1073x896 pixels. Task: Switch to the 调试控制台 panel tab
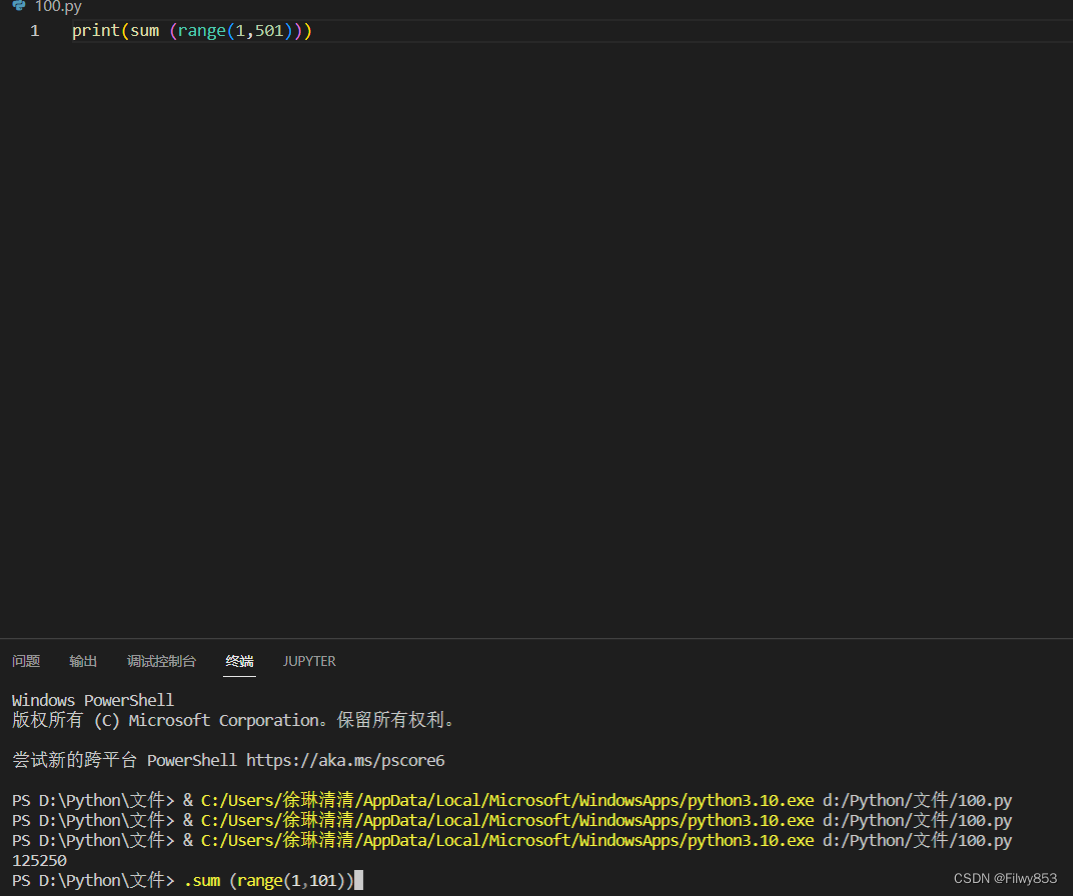(161, 661)
